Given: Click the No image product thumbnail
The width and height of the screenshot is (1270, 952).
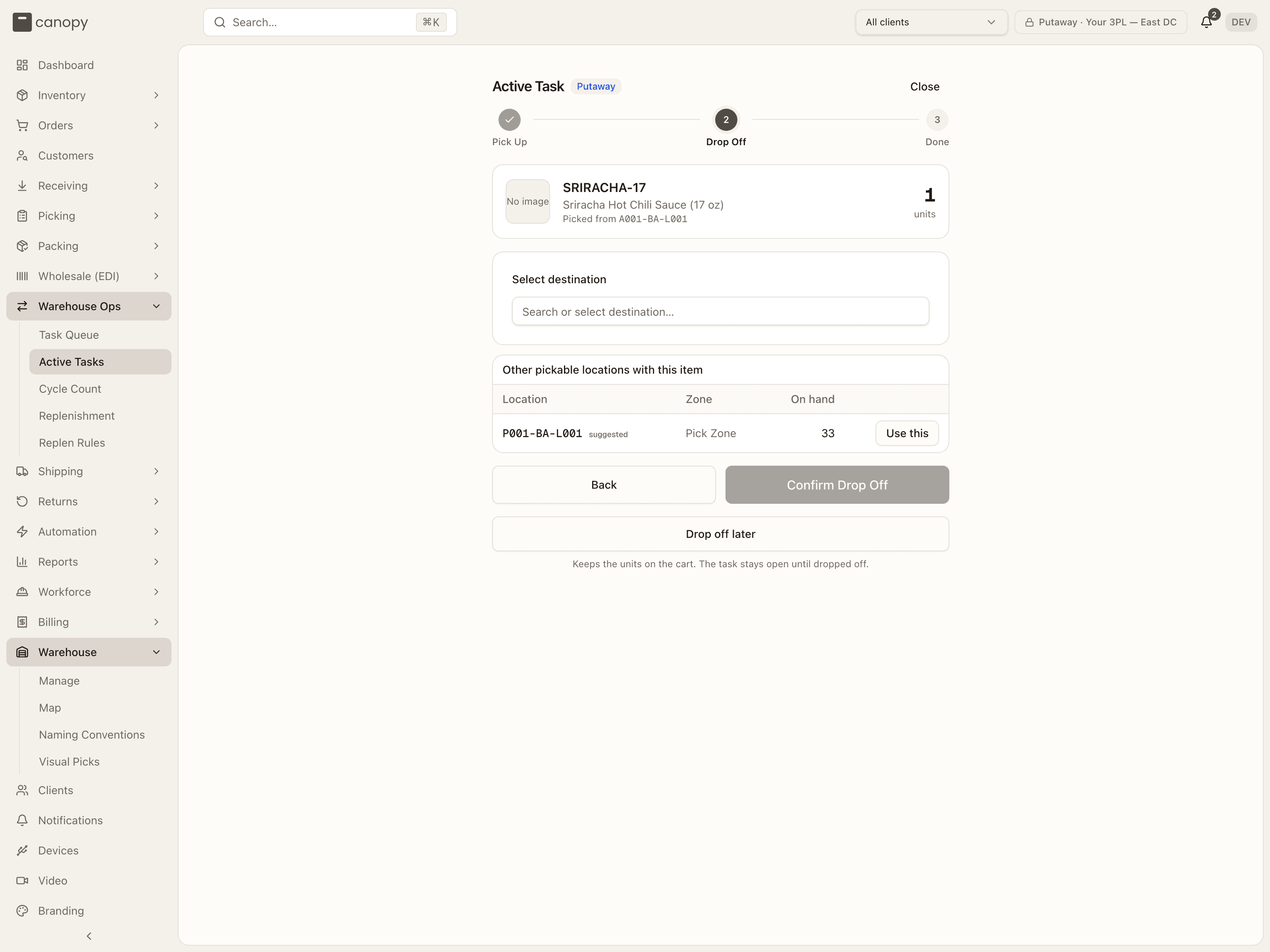Looking at the screenshot, I should [x=527, y=202].
